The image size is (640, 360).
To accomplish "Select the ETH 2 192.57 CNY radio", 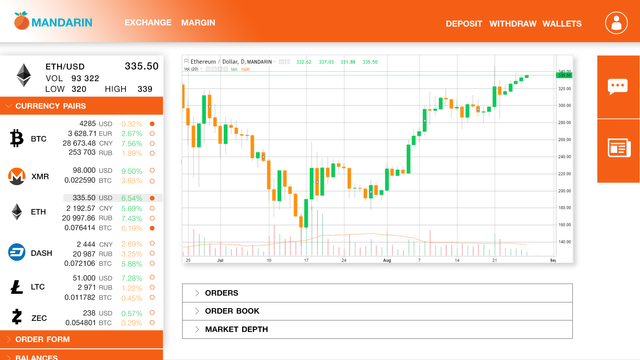I will (152, 208).
